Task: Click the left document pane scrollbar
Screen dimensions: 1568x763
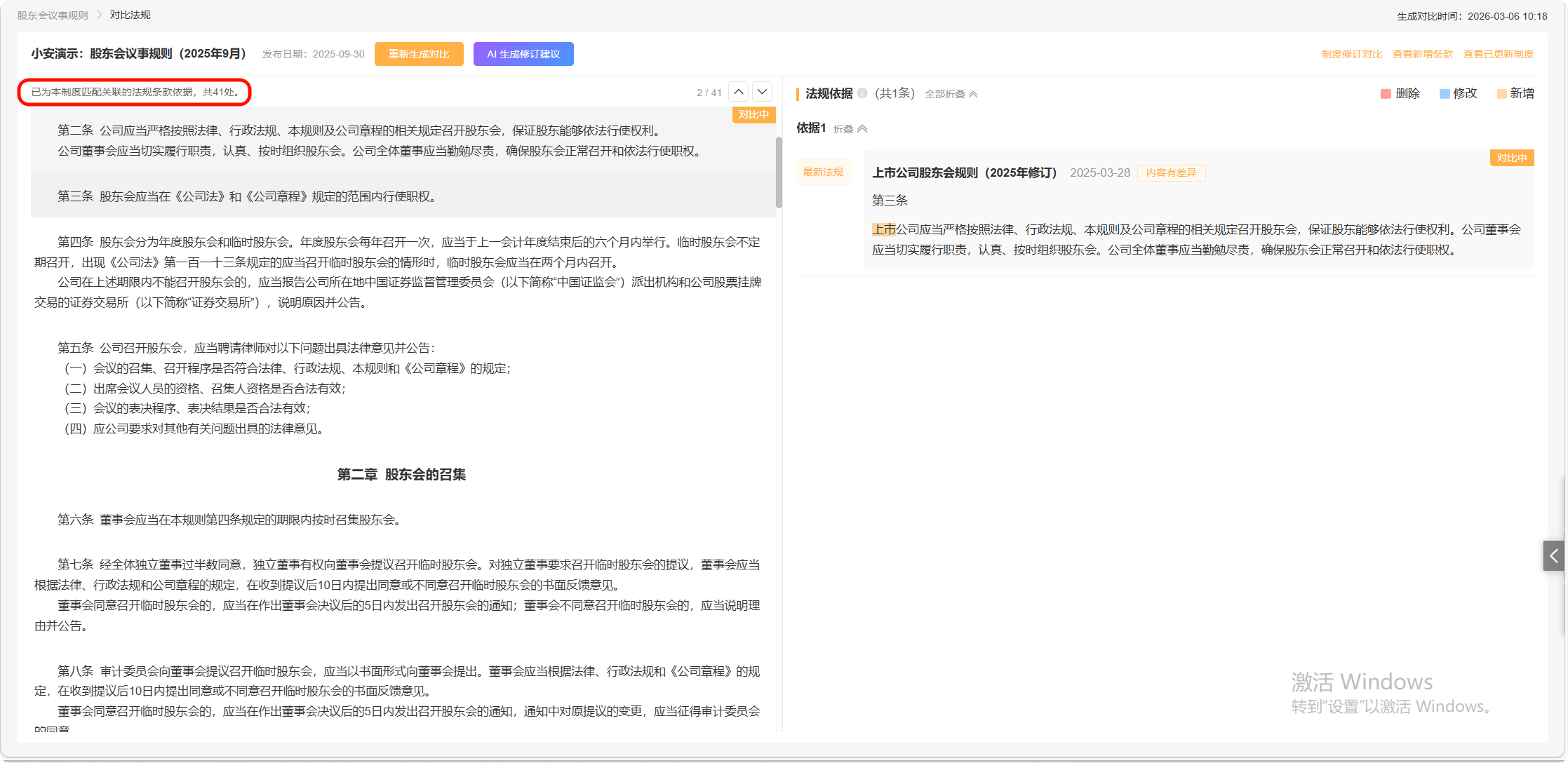Action: [779, 173]
